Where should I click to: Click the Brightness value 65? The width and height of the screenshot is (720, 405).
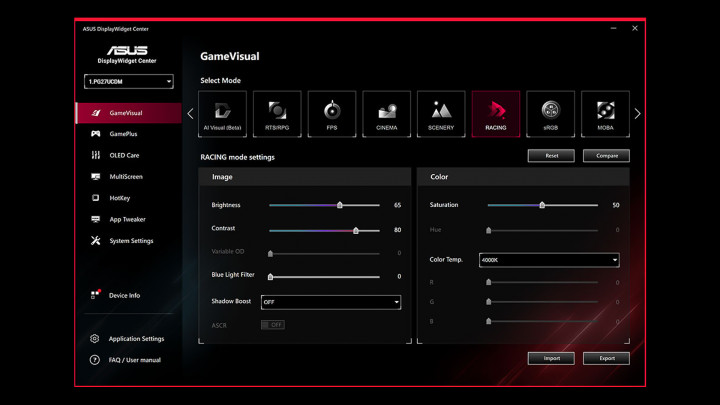[x=398, y=205]
